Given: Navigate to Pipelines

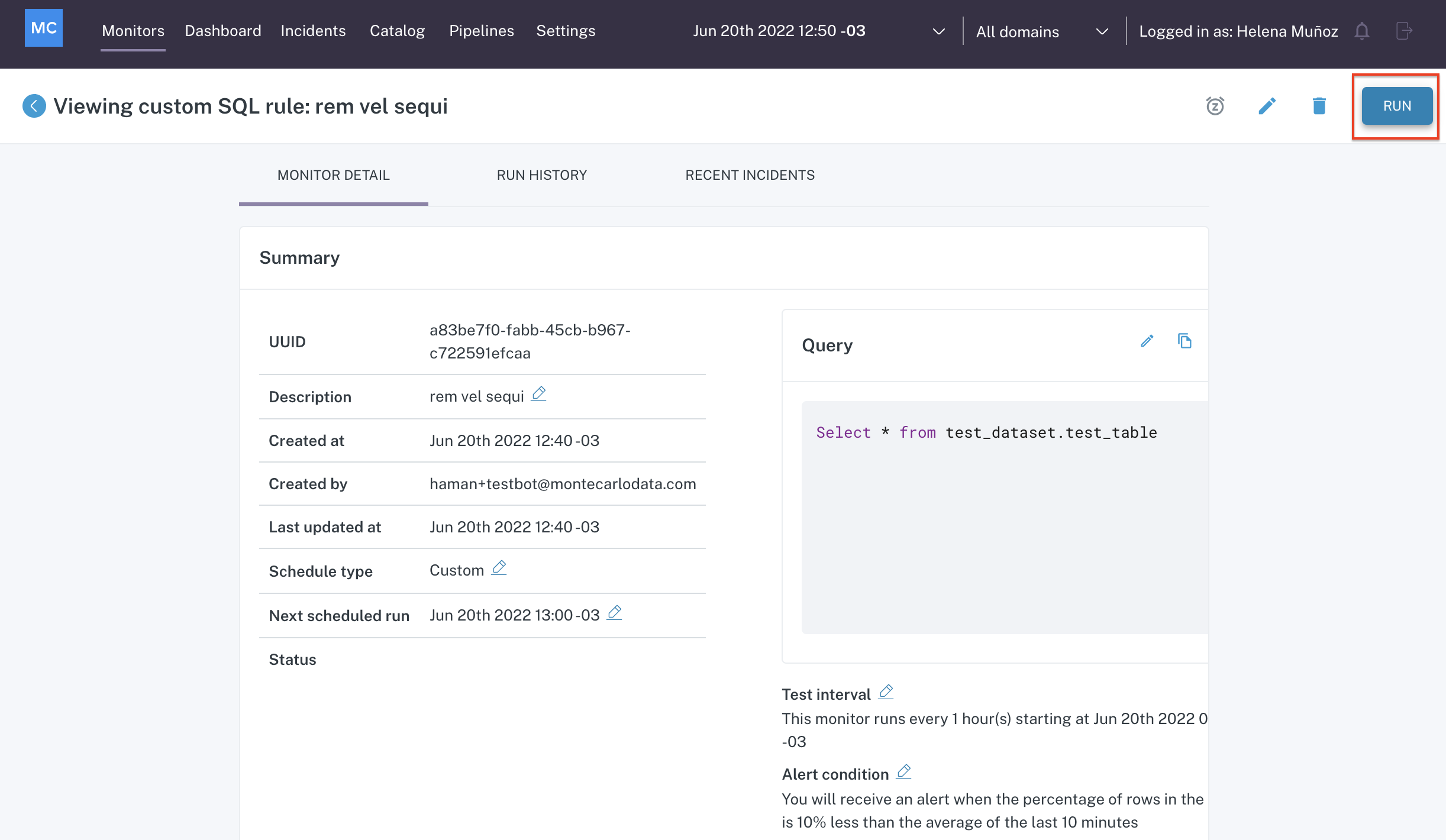Looking at the screenshot, I should [482, 31].
